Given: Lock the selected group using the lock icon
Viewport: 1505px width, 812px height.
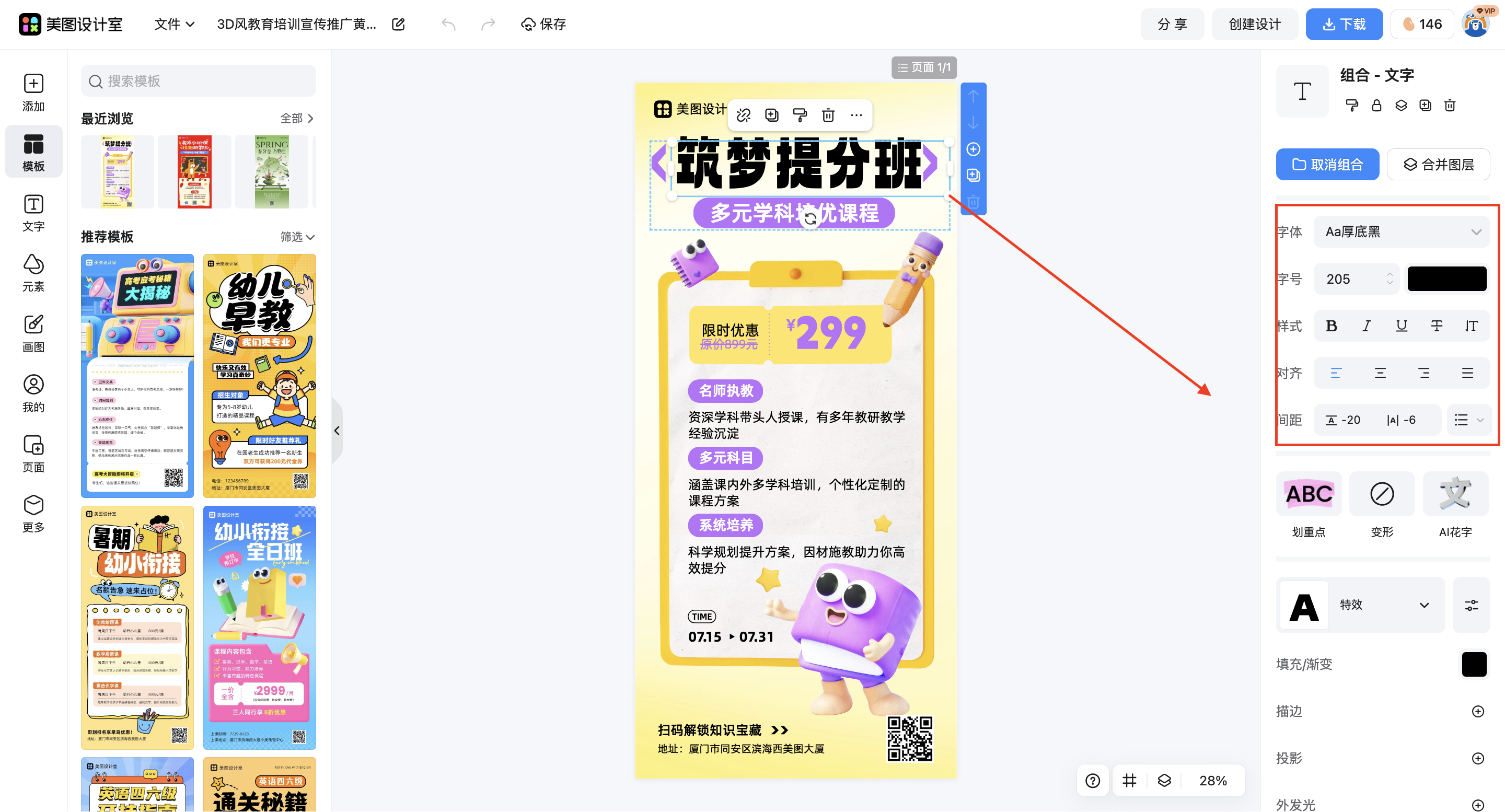Looking at the screenshot, I should 1376,106.
